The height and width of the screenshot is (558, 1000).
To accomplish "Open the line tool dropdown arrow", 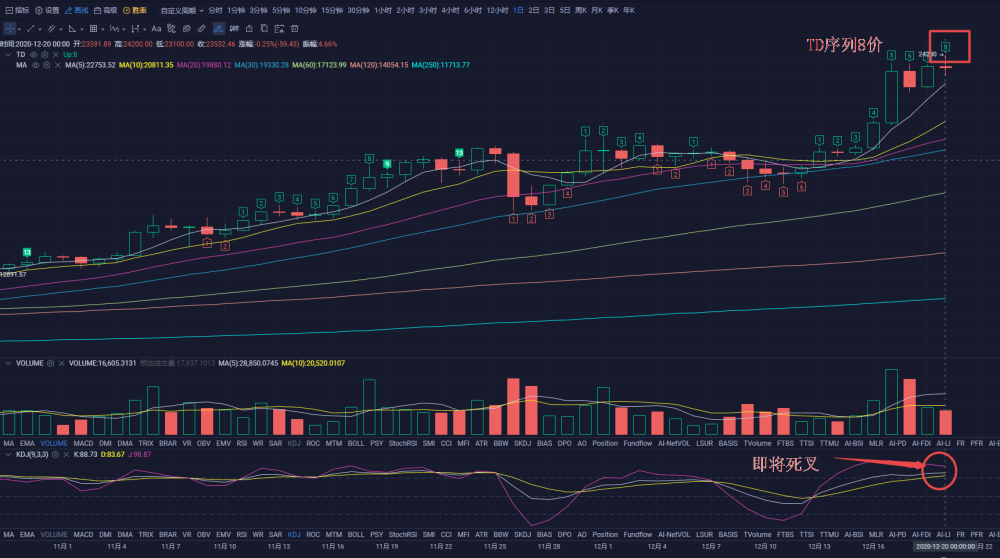I will point(40,29).
